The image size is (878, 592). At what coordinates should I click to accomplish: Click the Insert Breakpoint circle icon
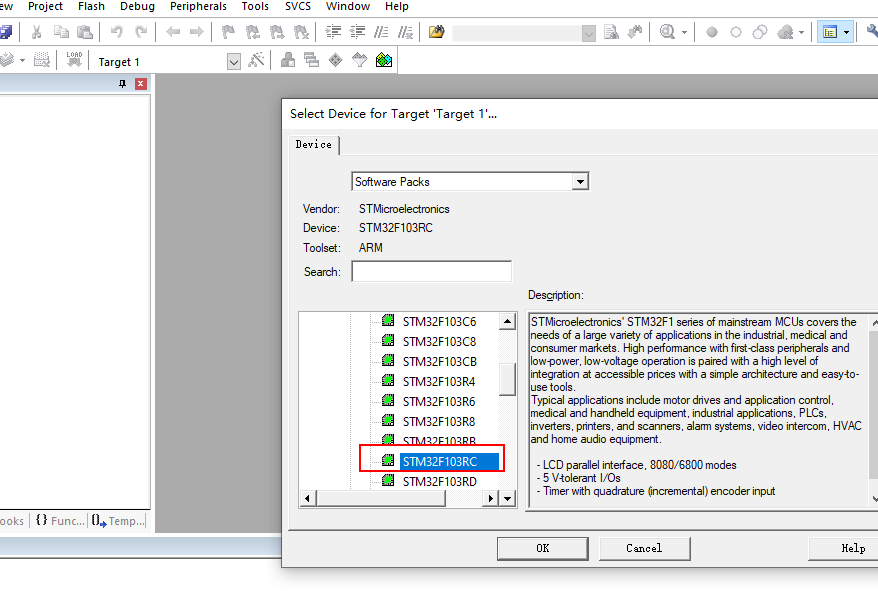(x=712, y=33)
